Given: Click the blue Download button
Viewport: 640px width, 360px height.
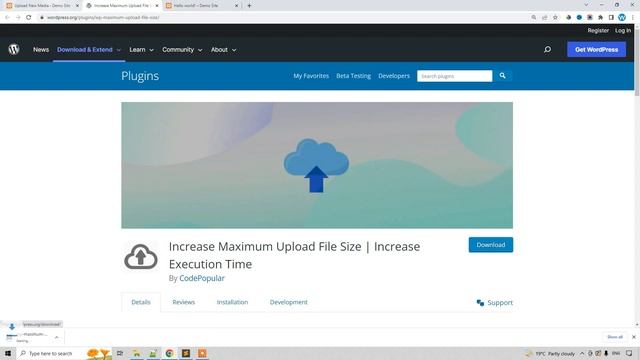Looking at the screenshot, I should [491, 245].
